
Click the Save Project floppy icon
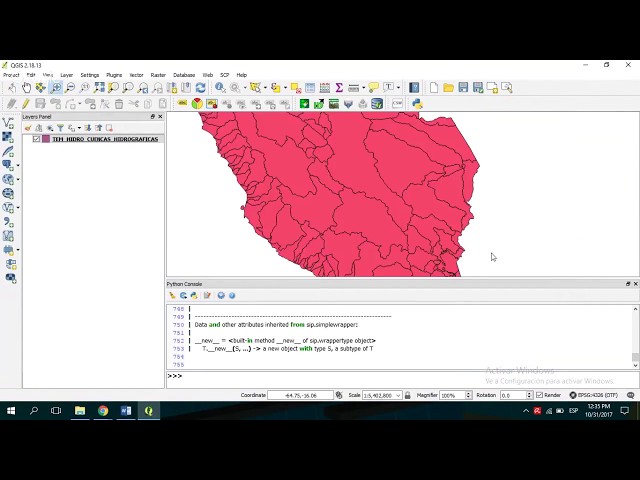click(463, 87)
